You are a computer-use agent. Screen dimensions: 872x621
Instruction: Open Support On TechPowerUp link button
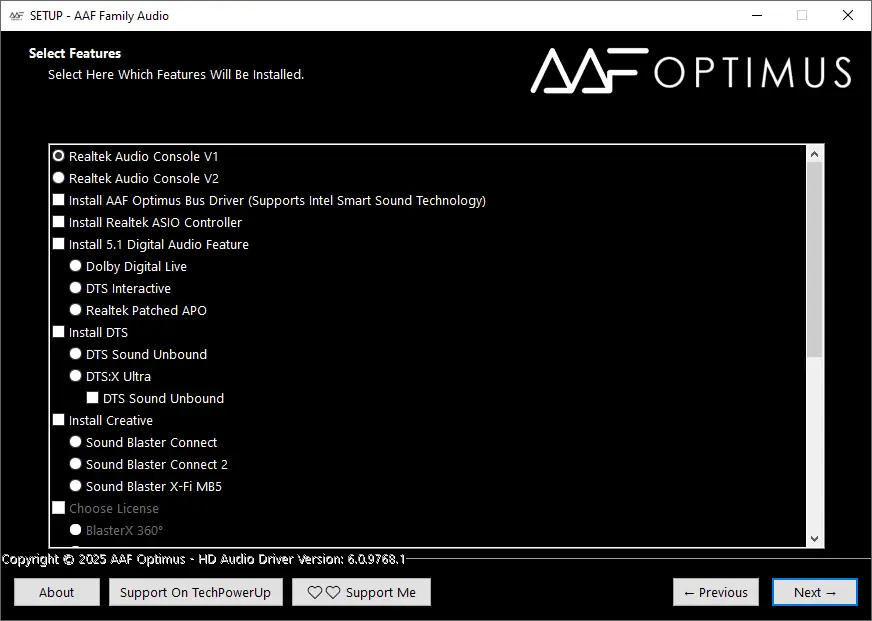tap(196, 592)
